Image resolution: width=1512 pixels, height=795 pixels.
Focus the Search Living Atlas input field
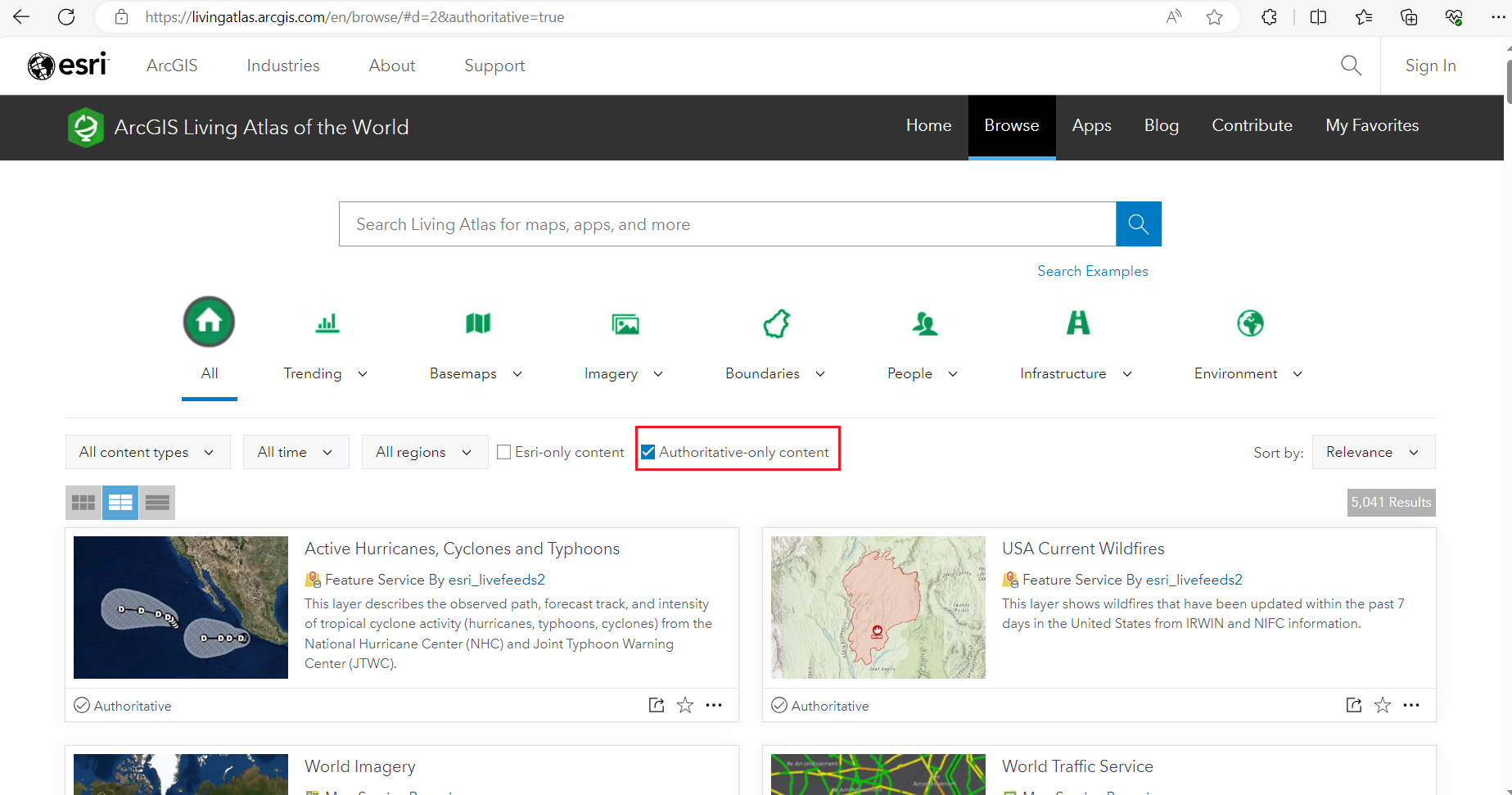tap(728, 224)
